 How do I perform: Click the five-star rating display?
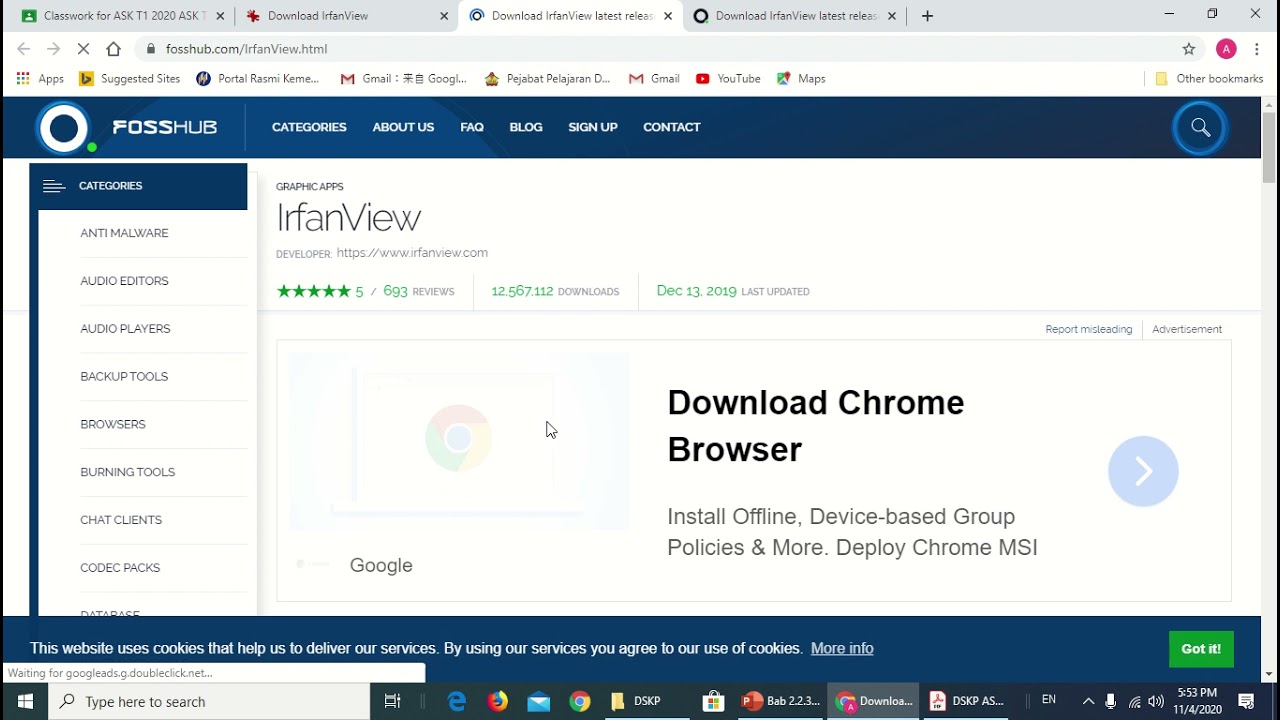(x=313, y=291)
